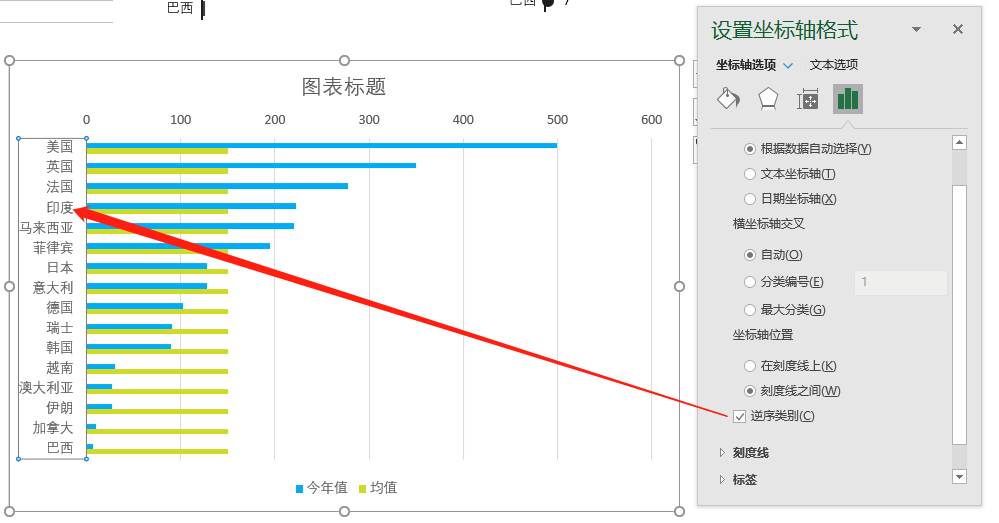Click the pane vertical scrollbar thumb

pyautogui.click(x=959, y=315)
